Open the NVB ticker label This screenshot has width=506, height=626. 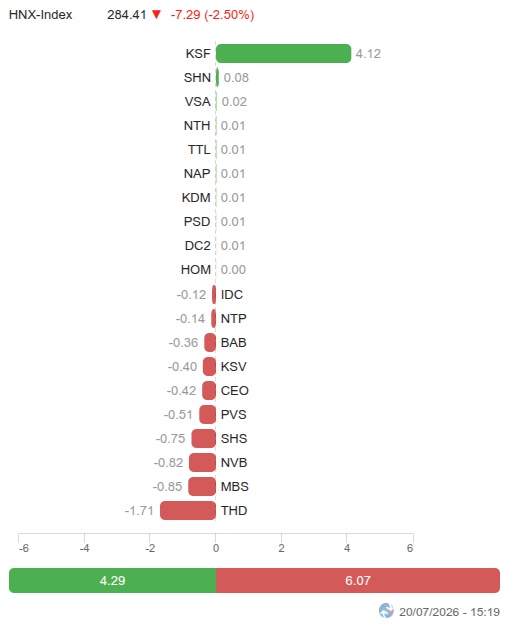(x=234, y=463)
